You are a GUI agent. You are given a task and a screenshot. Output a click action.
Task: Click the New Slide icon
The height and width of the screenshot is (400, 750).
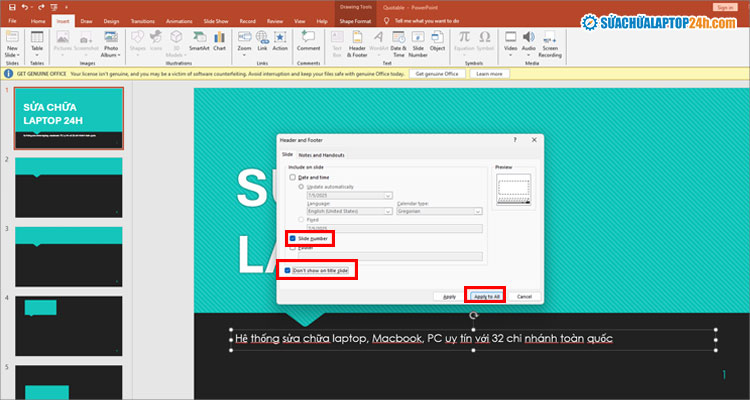12,36
